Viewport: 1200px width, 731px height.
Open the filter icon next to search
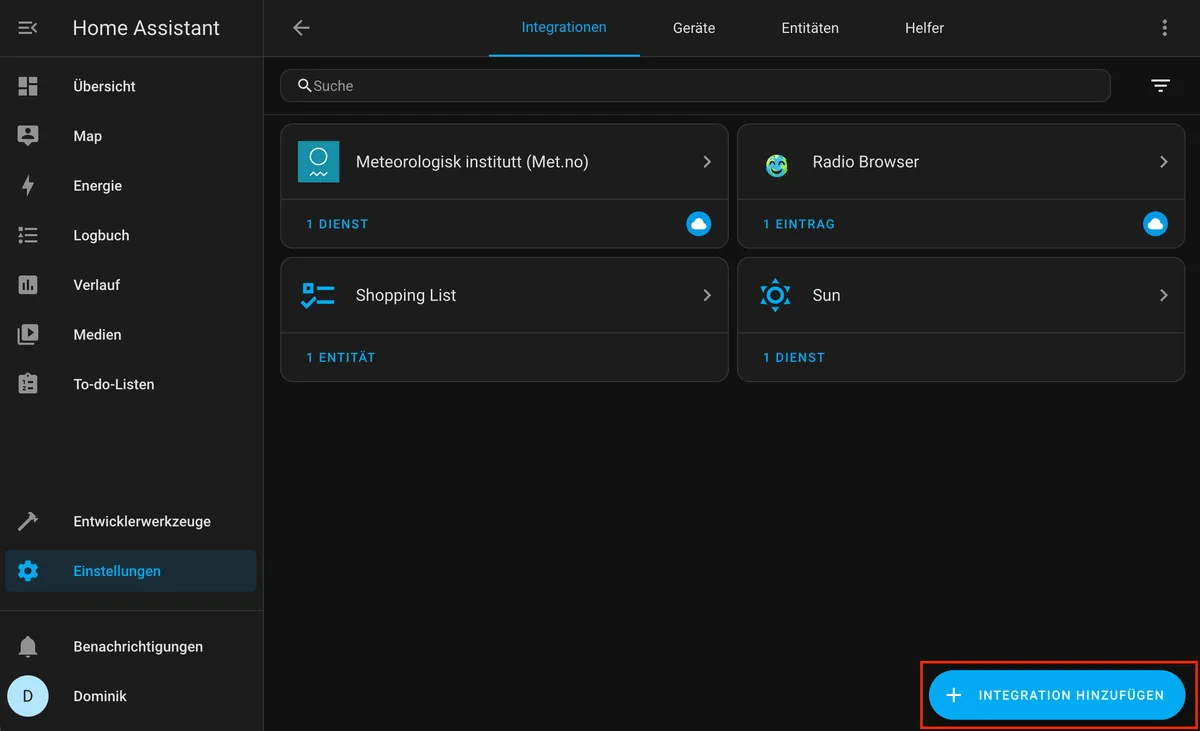pyautogui.click(x=1160, y=86)
